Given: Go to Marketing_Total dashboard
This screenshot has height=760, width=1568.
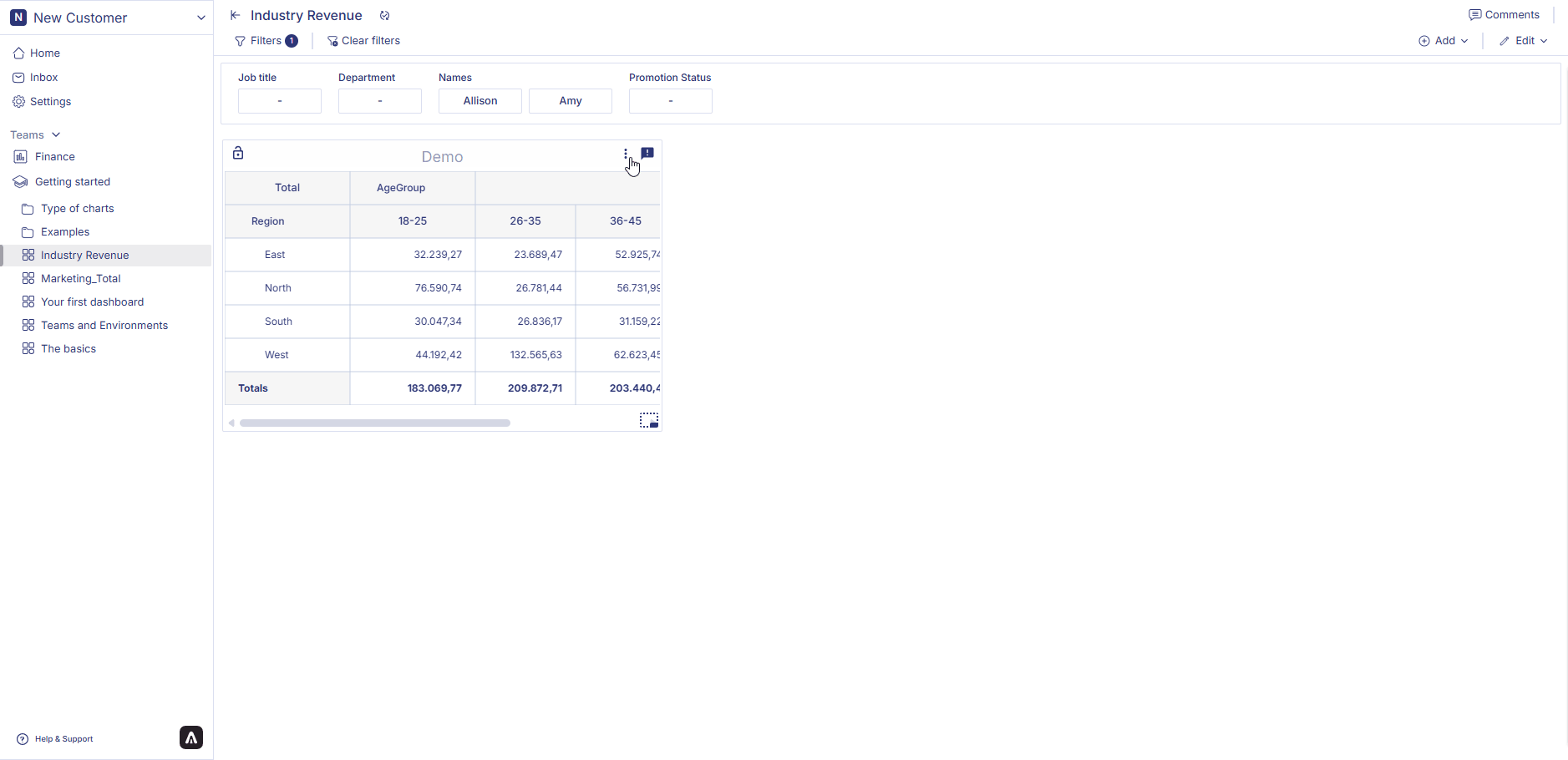Looking at the screenshot, I should coord(81,279).
